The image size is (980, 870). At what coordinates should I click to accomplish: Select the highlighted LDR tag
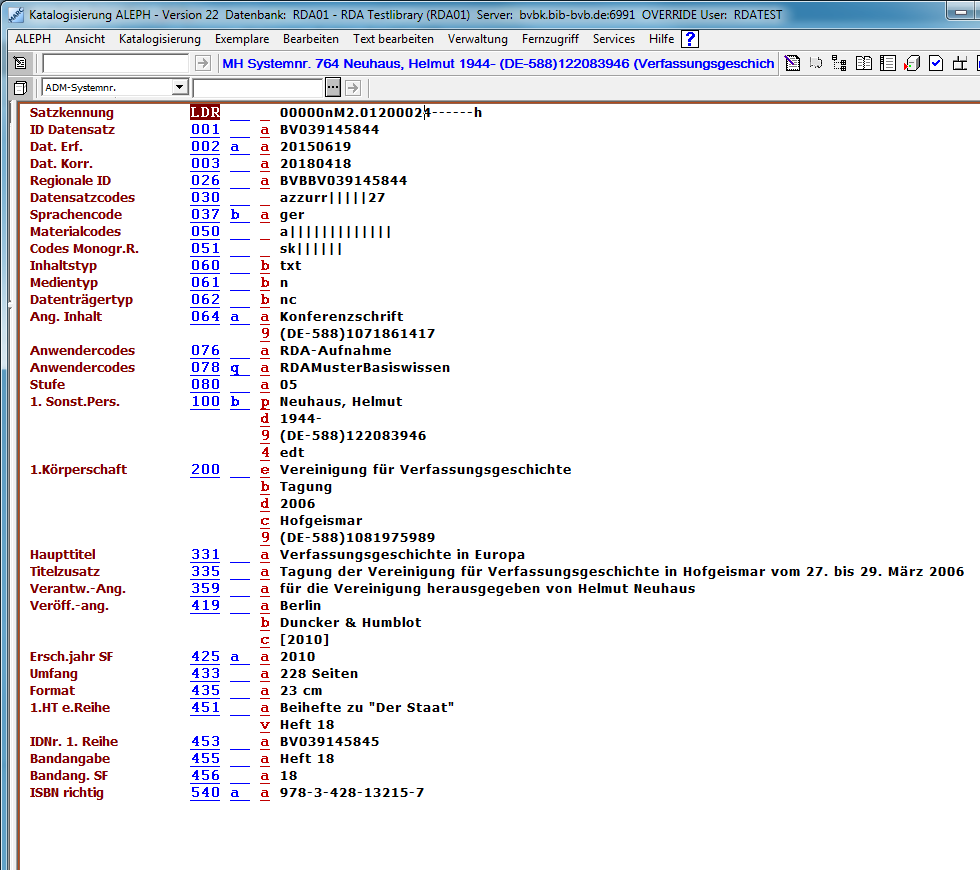205,112
